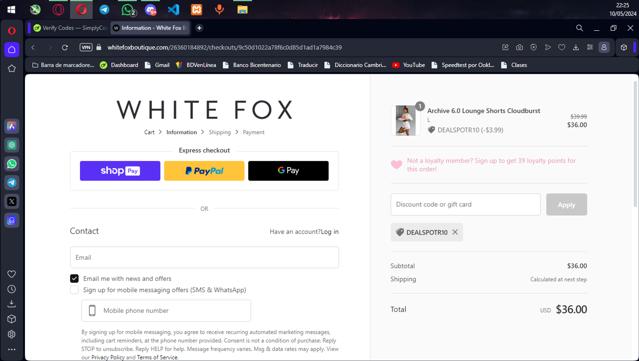Open ChatGPT in the Opera sidebar

click(x=12, y=145)
